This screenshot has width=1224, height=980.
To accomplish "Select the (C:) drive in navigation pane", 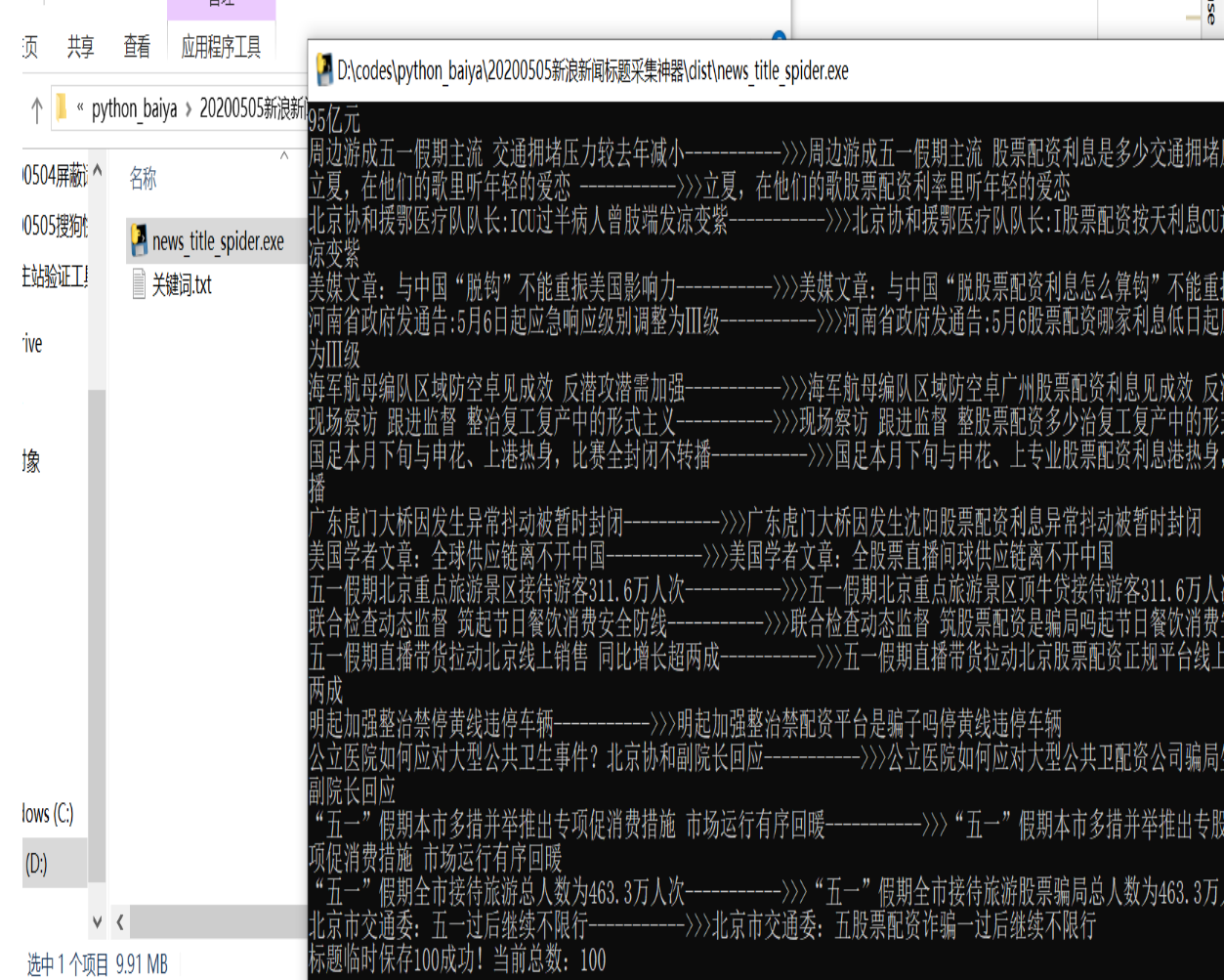I will tap(48, 813).
